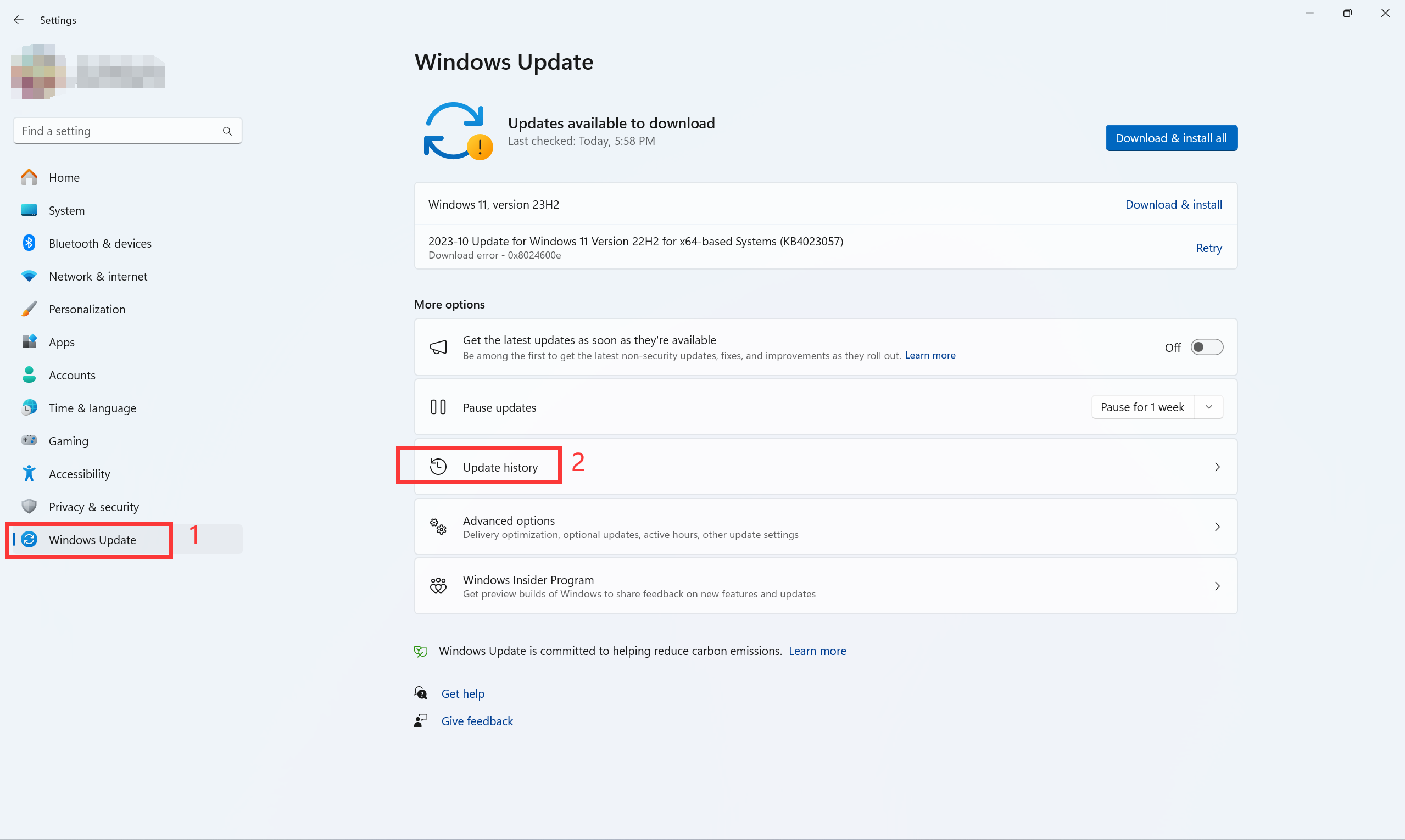Click Last checked: Today, 5:58 PM text
1405x840 pixels.
click(581, 141)
